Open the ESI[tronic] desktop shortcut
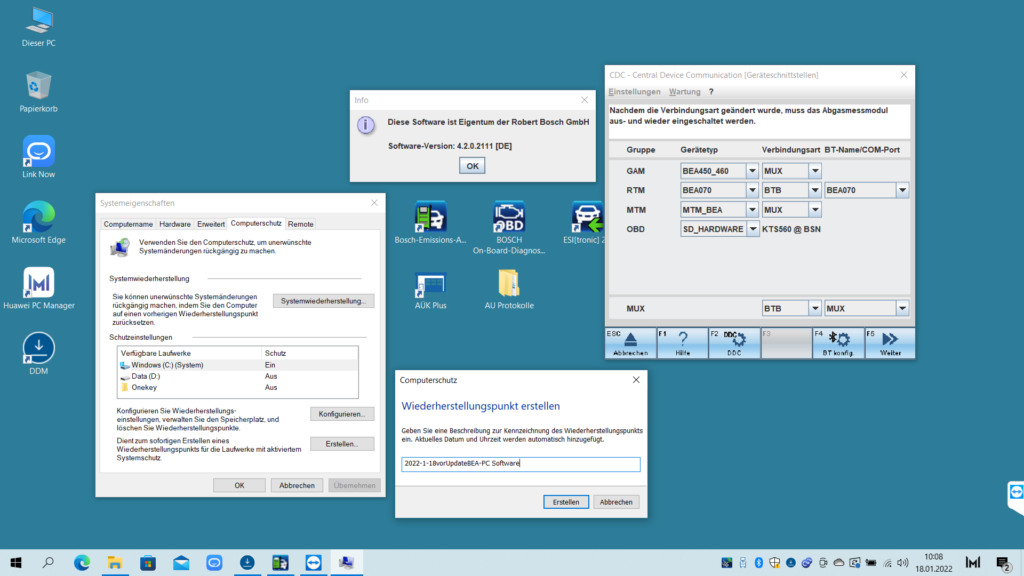The image size is (1024, 576). [585, 223]
